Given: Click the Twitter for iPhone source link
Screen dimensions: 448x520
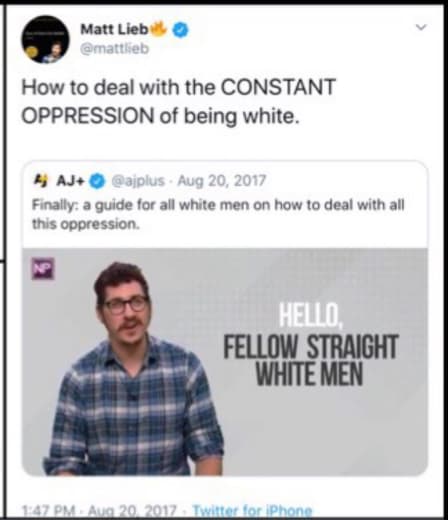Looking at the screenshot, I should tap(253, 511).
